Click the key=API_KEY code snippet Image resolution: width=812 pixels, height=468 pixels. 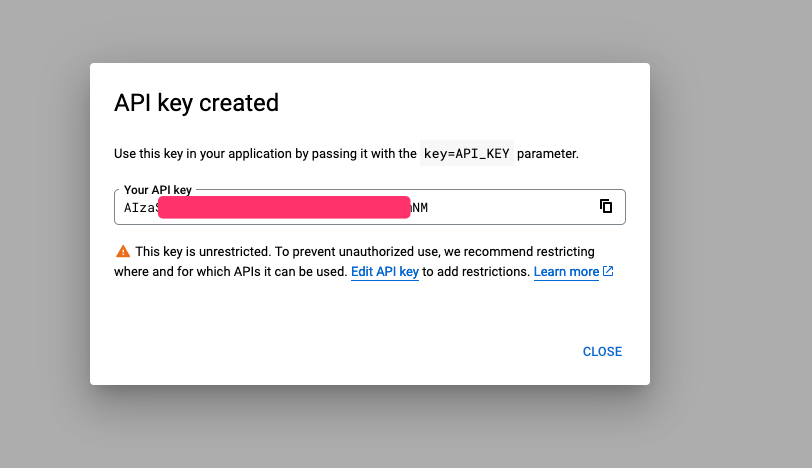(467, 154)
